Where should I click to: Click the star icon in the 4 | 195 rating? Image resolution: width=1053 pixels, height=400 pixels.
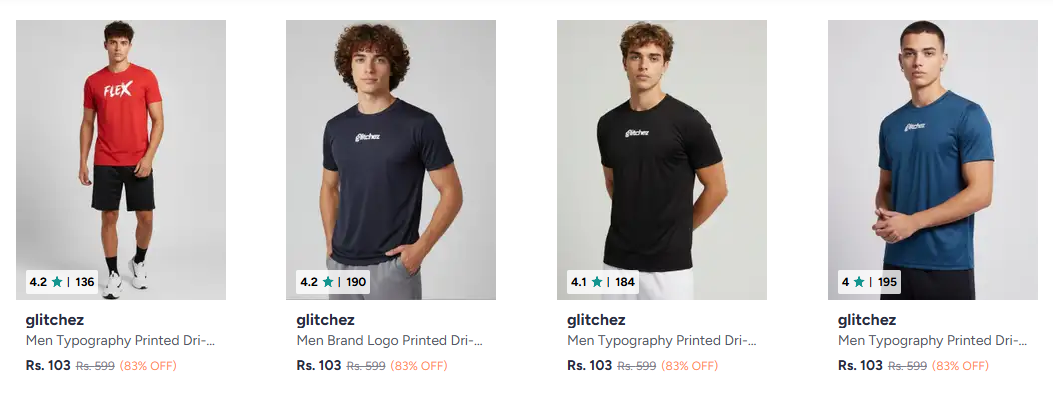coord(859,282)
